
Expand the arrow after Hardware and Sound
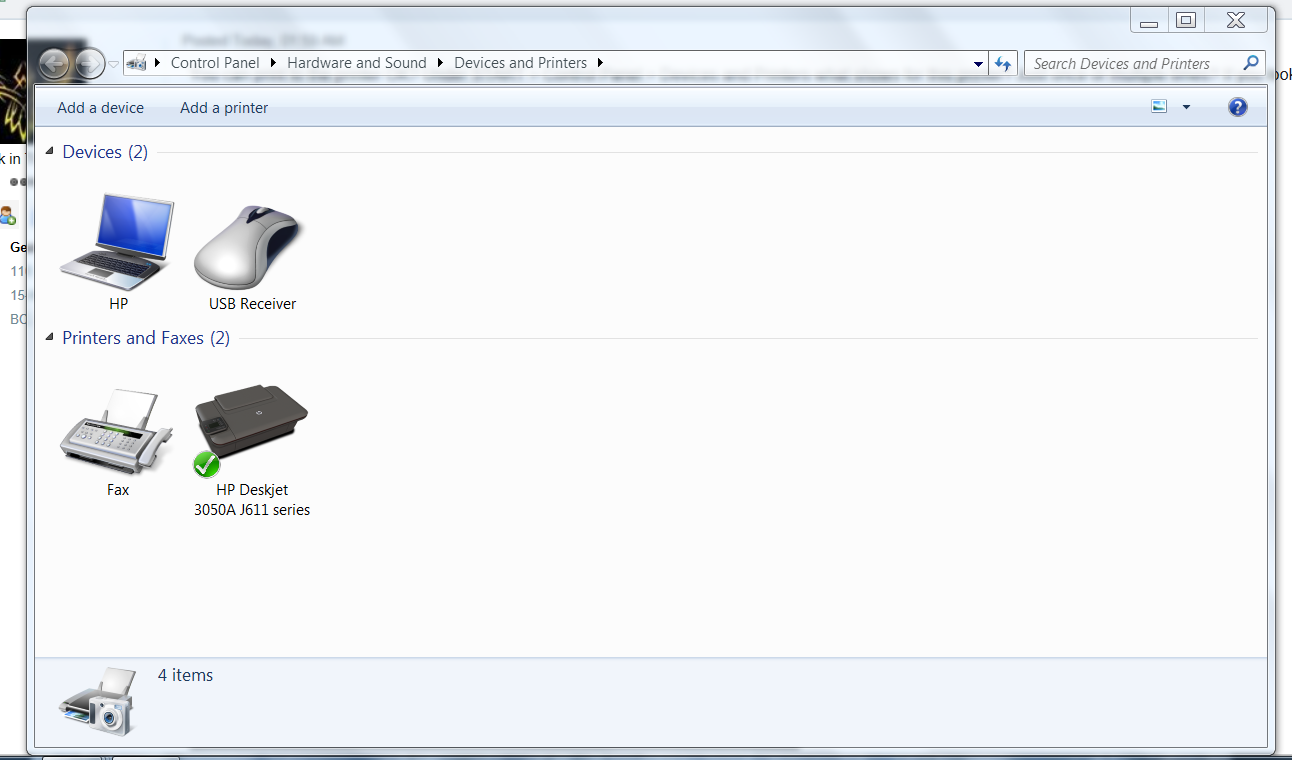pyautogui.click(x=440, y=63)
